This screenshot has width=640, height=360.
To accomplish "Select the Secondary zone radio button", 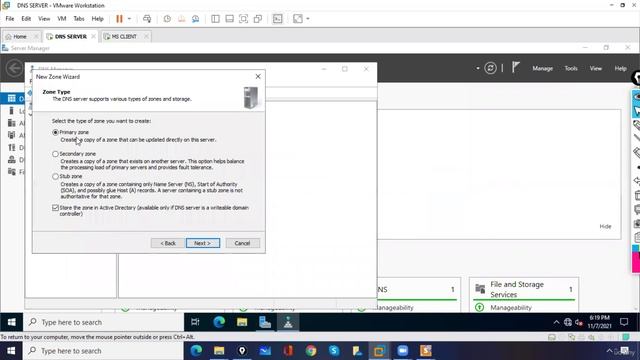I will pyautogui.click(x=56, y=154).
